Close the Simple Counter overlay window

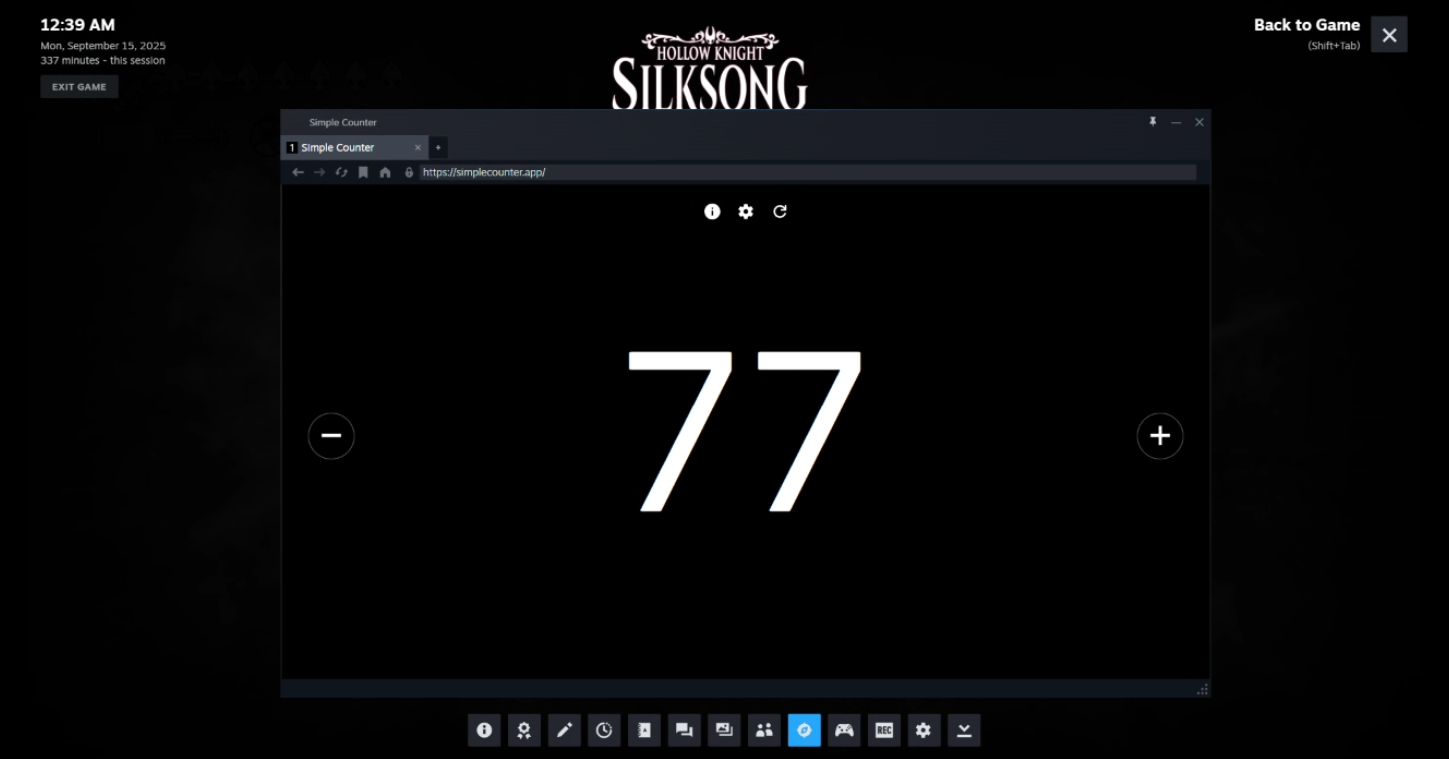[x=1199, y=122]
